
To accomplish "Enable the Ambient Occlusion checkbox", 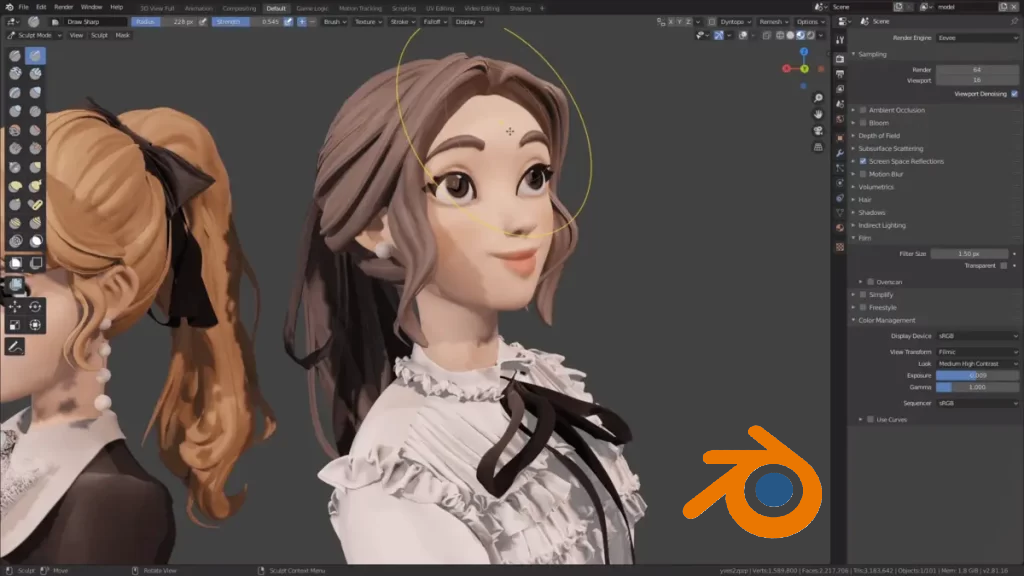I will (863, 110).
